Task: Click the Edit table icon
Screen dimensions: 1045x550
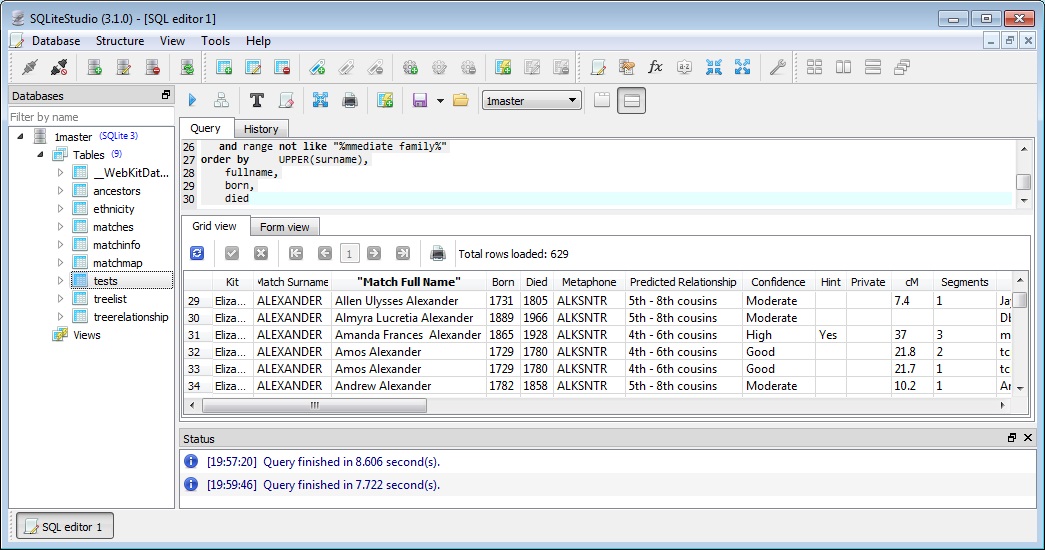Action: pos(253,67)
